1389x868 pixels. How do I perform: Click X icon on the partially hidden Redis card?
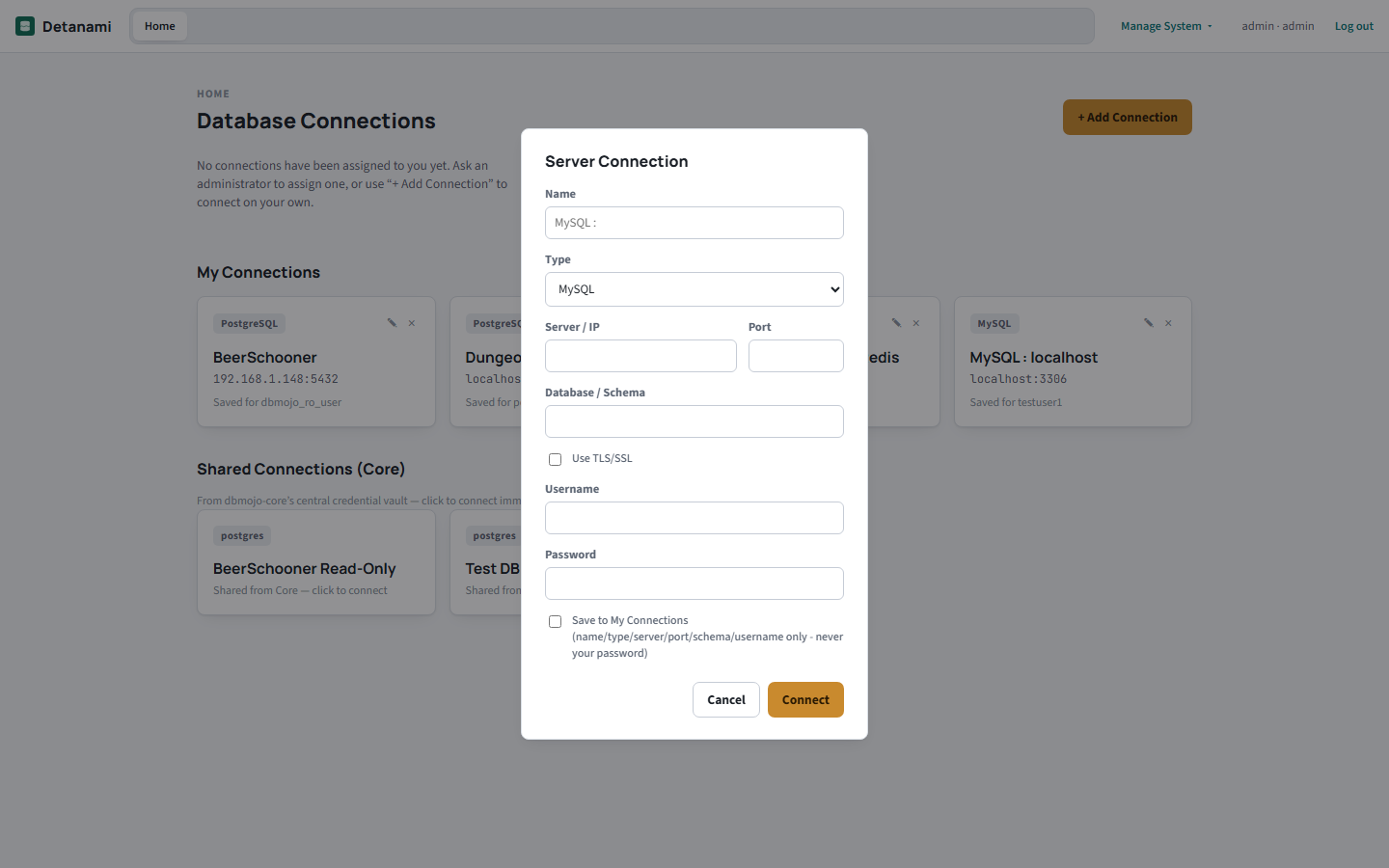pos(916,323)
